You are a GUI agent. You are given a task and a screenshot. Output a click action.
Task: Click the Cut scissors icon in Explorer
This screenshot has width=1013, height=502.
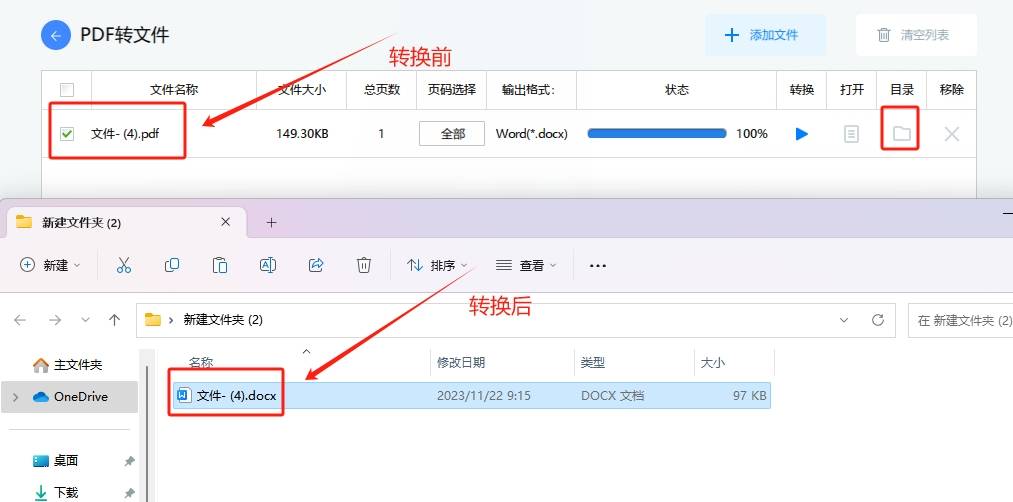pos(123,265)
